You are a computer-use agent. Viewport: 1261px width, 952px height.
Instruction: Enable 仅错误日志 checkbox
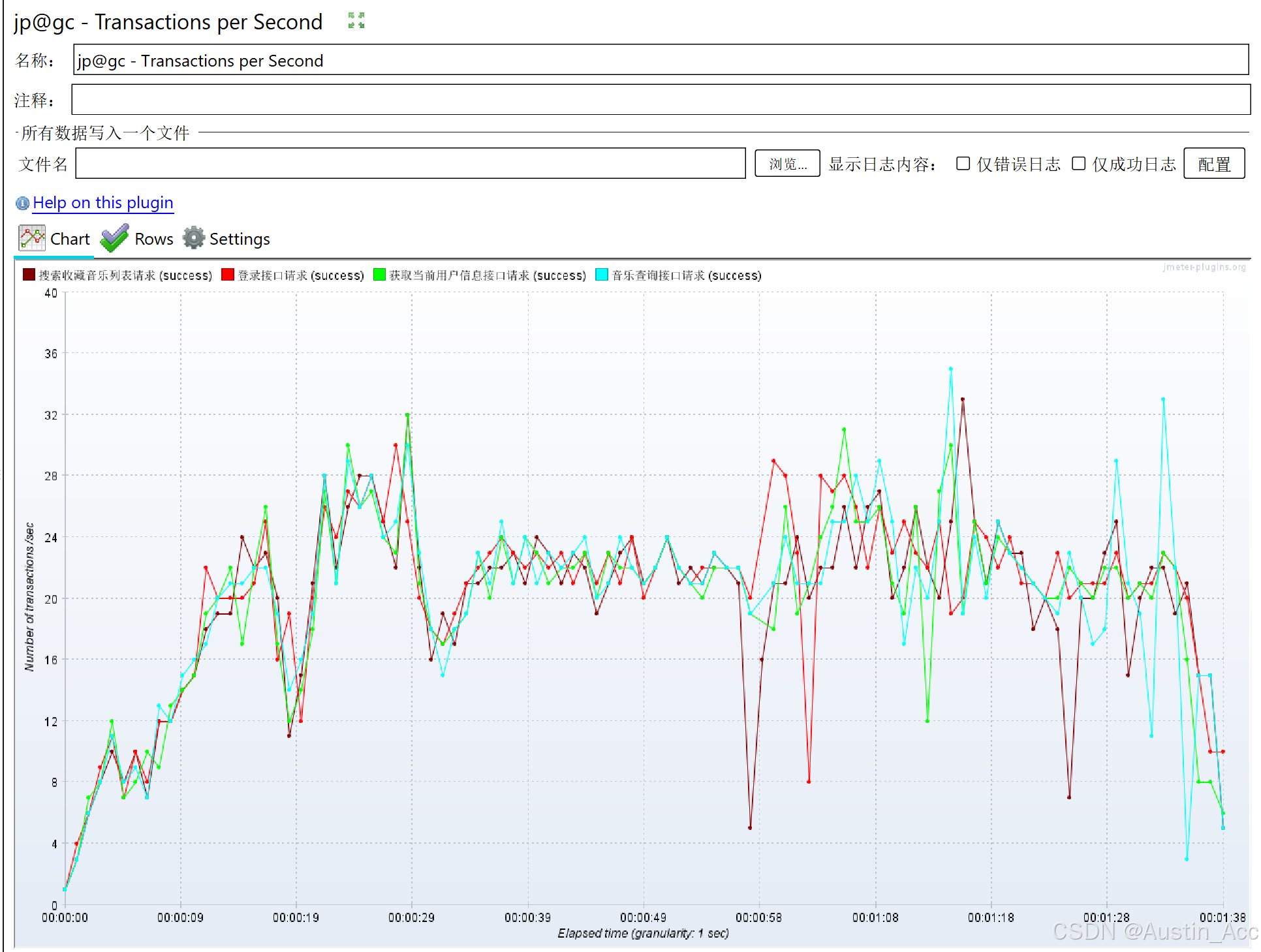963,164
